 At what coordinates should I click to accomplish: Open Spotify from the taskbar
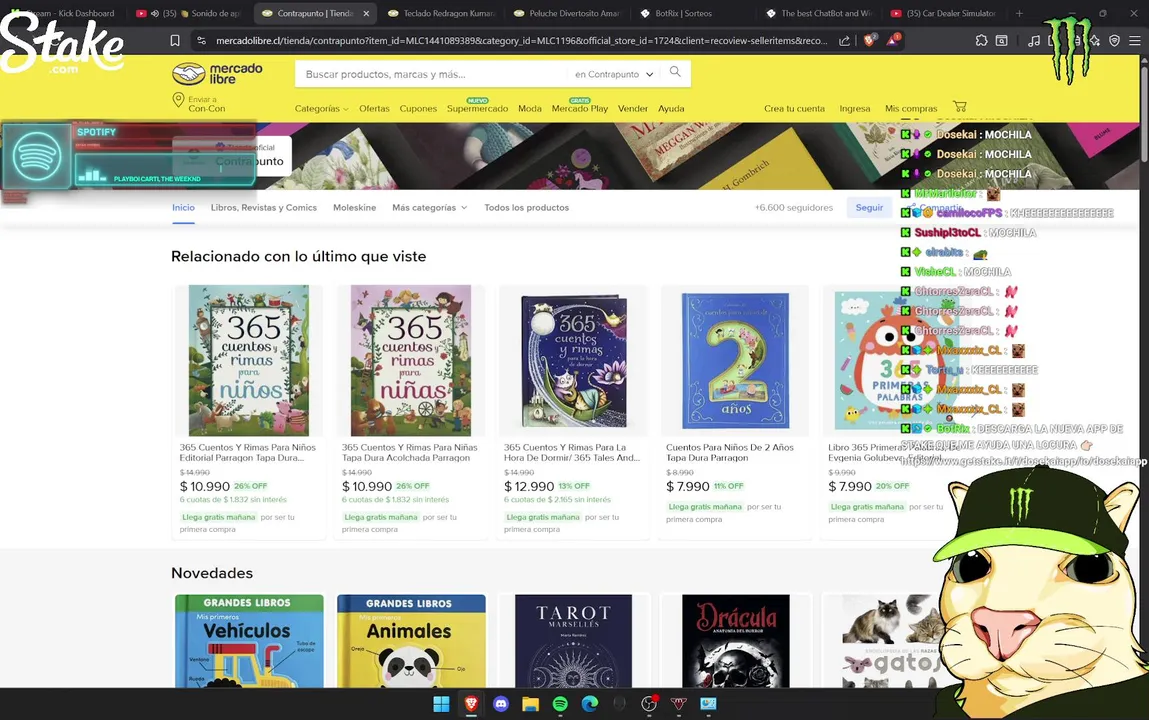[x=561, y=704]
